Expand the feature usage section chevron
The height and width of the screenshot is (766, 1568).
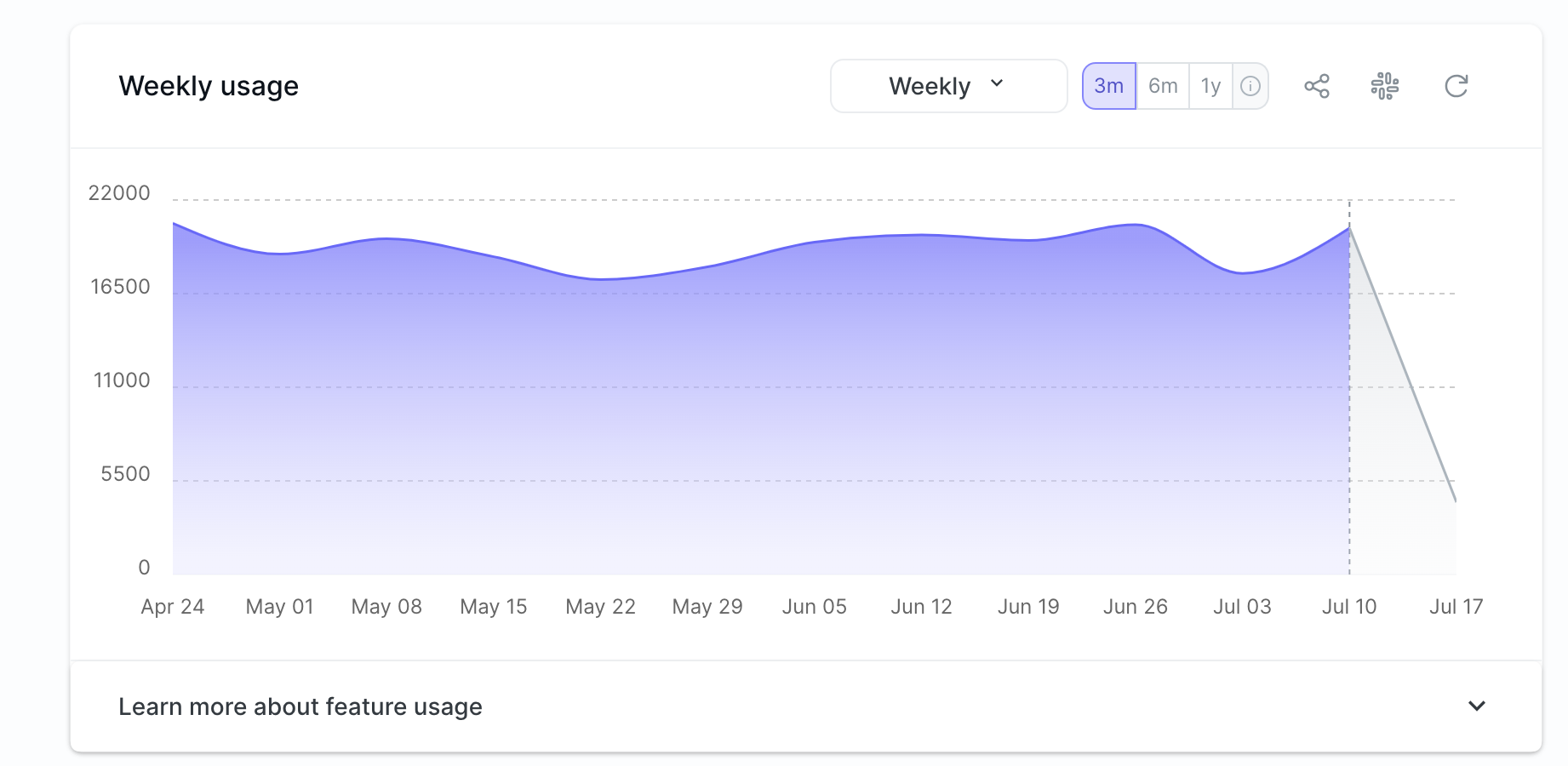(x=1477, y=706)
